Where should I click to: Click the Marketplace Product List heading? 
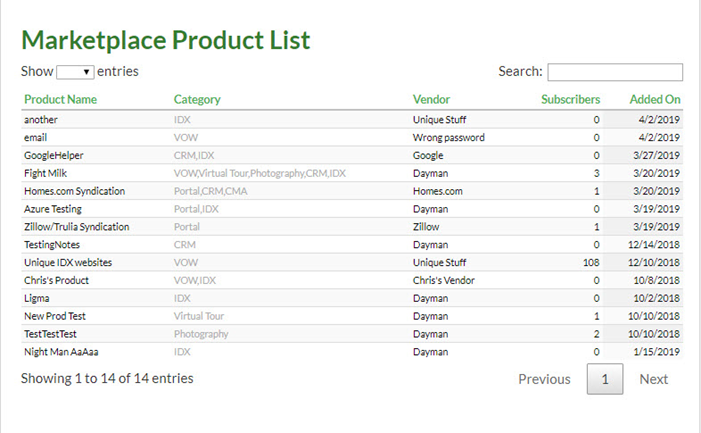[166, 40]
